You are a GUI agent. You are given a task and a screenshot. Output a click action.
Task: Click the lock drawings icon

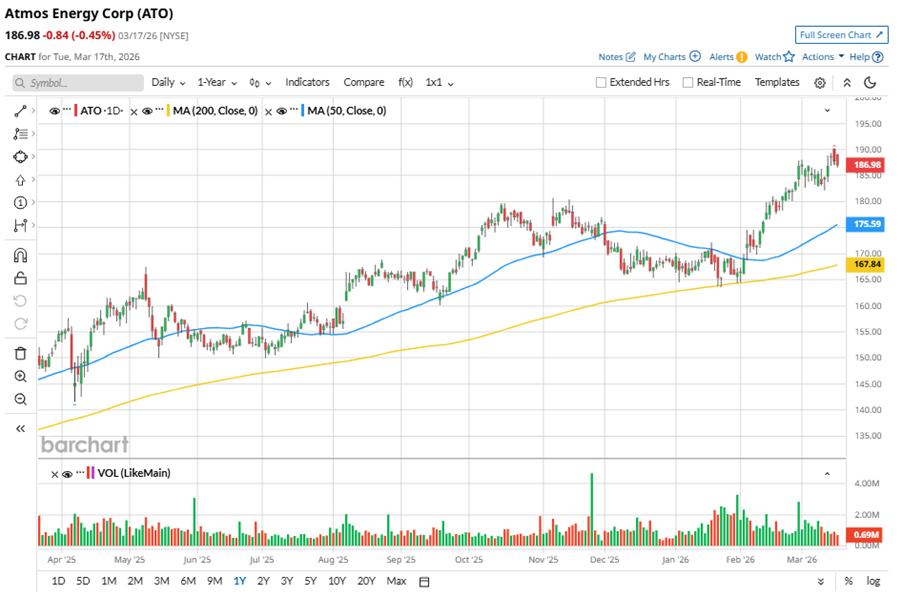(20, 278)
